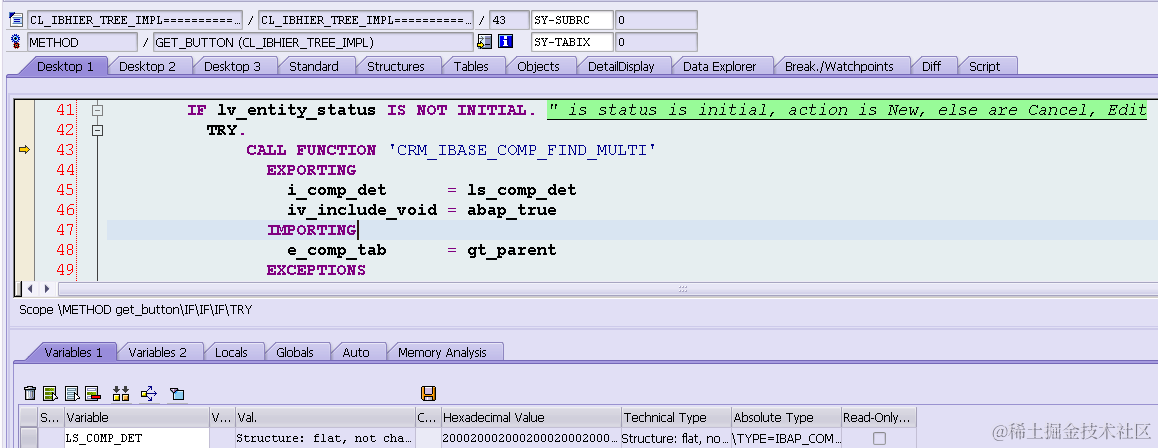Click the Read-Only column header
Viewport: 1158px width, 448px height.
pos(879,418)
